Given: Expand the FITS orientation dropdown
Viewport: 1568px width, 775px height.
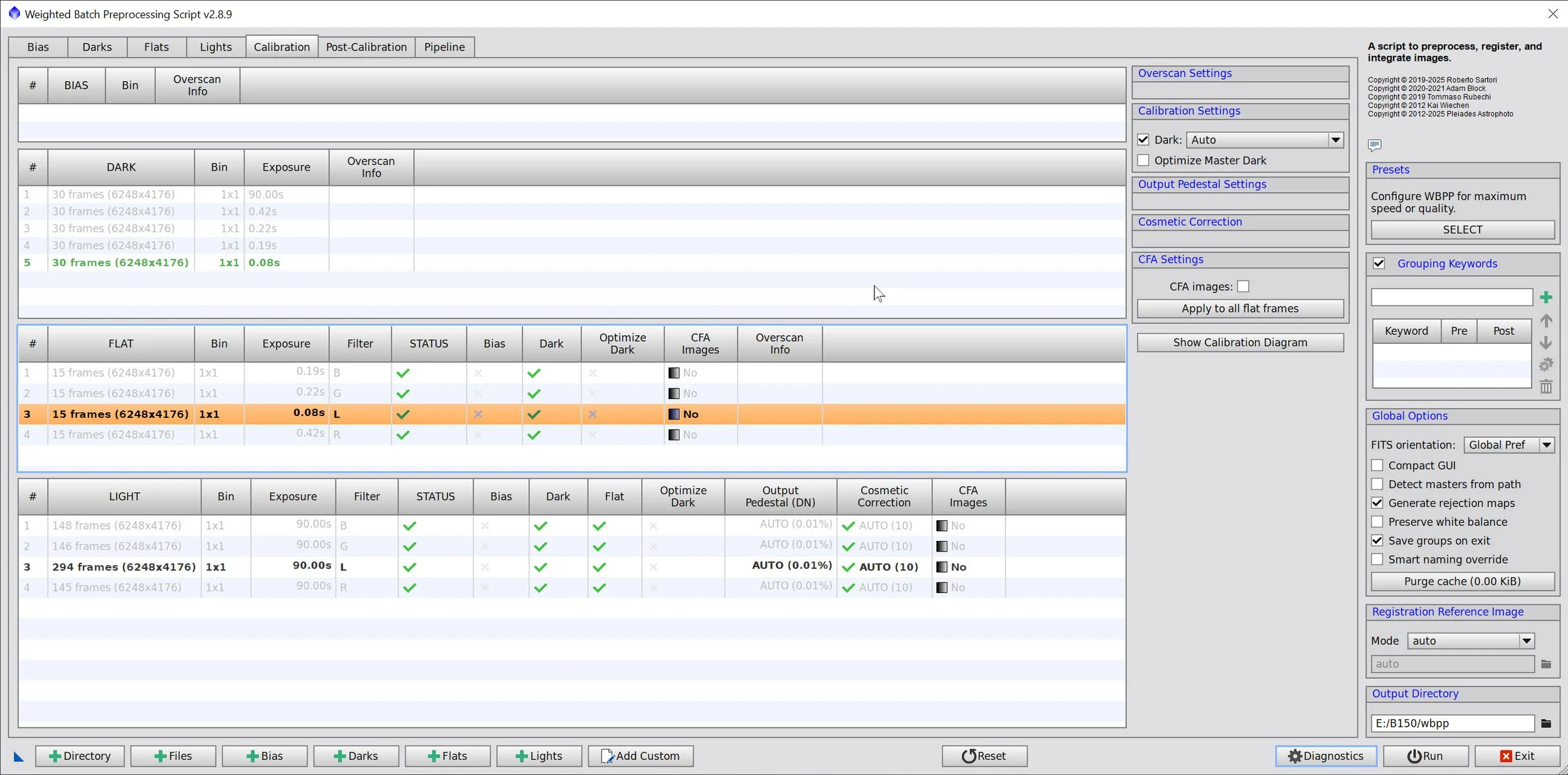Looking at the screenshot, I should [x=1547, y=445].
